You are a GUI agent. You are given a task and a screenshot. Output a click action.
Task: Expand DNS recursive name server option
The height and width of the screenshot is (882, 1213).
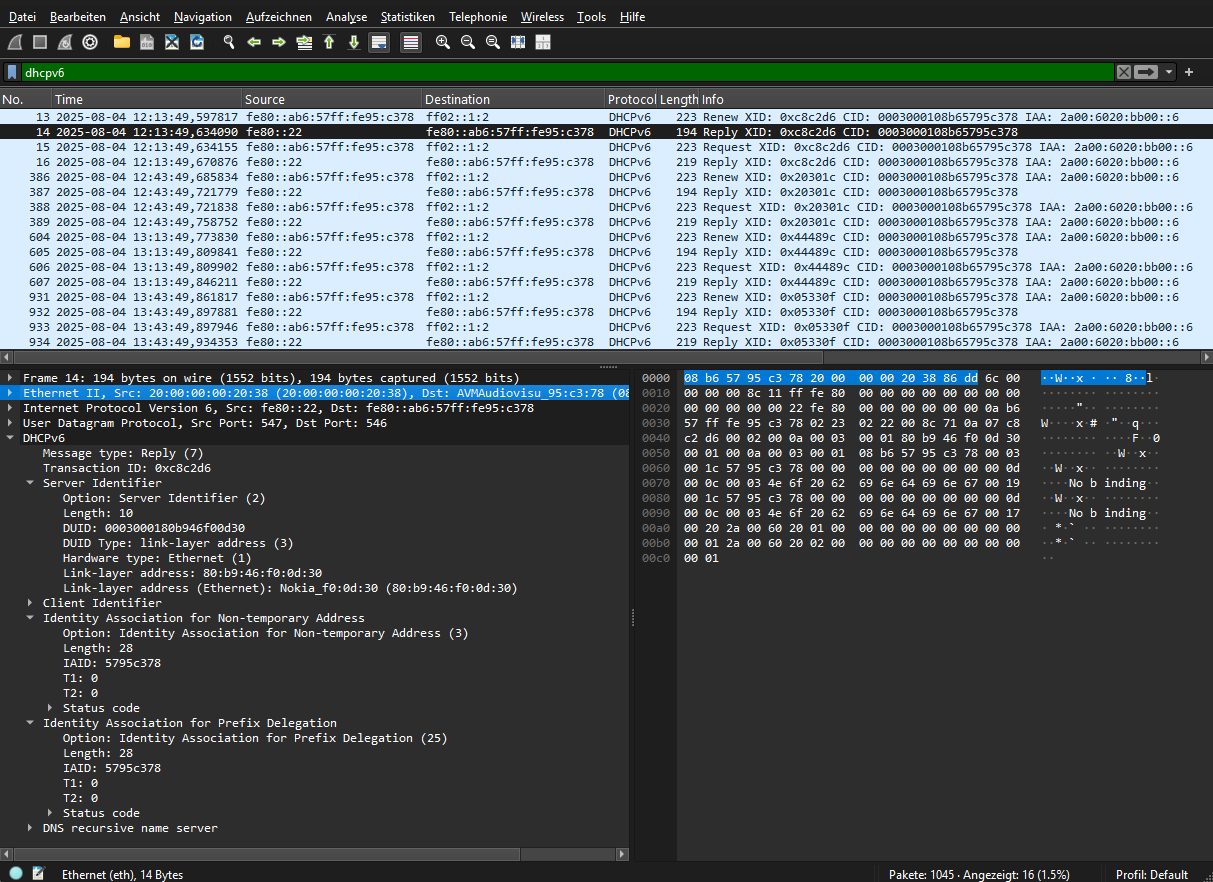coord(30,828)
